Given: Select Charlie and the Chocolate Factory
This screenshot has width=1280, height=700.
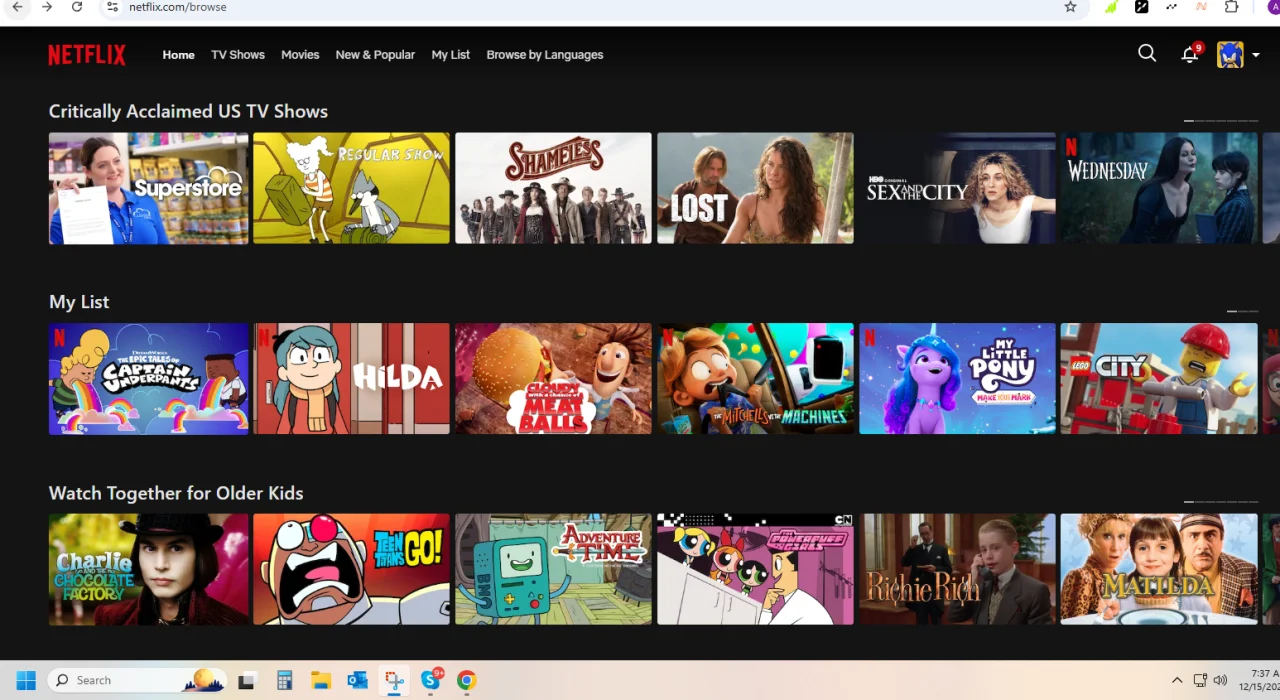Looking at the screenshot, I should click(148, 569).
